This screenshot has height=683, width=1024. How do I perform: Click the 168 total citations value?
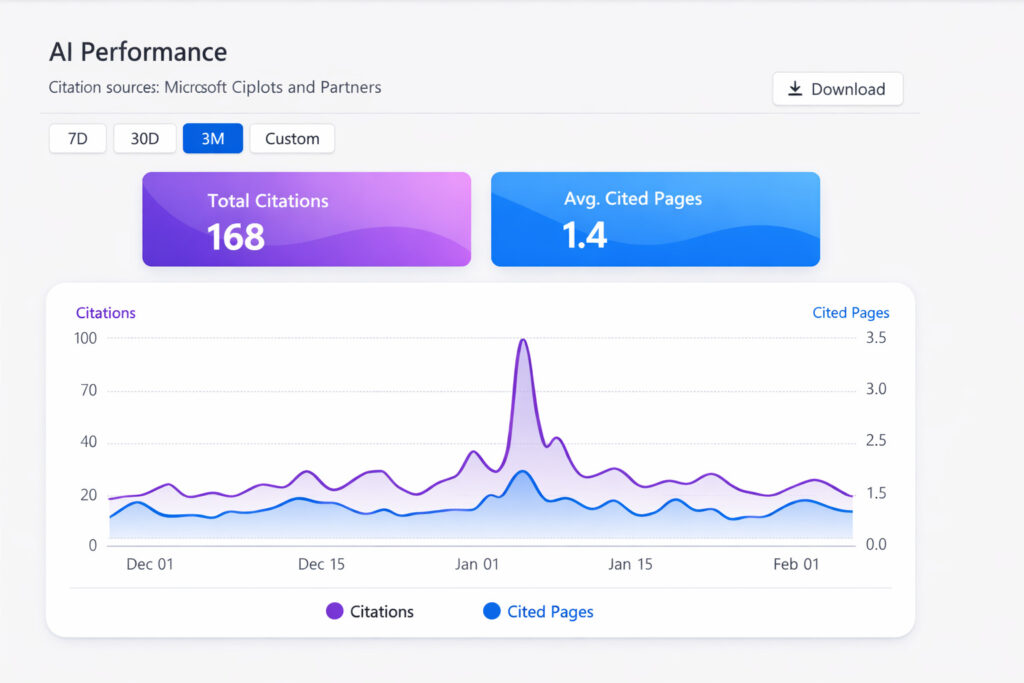[236, 237]
